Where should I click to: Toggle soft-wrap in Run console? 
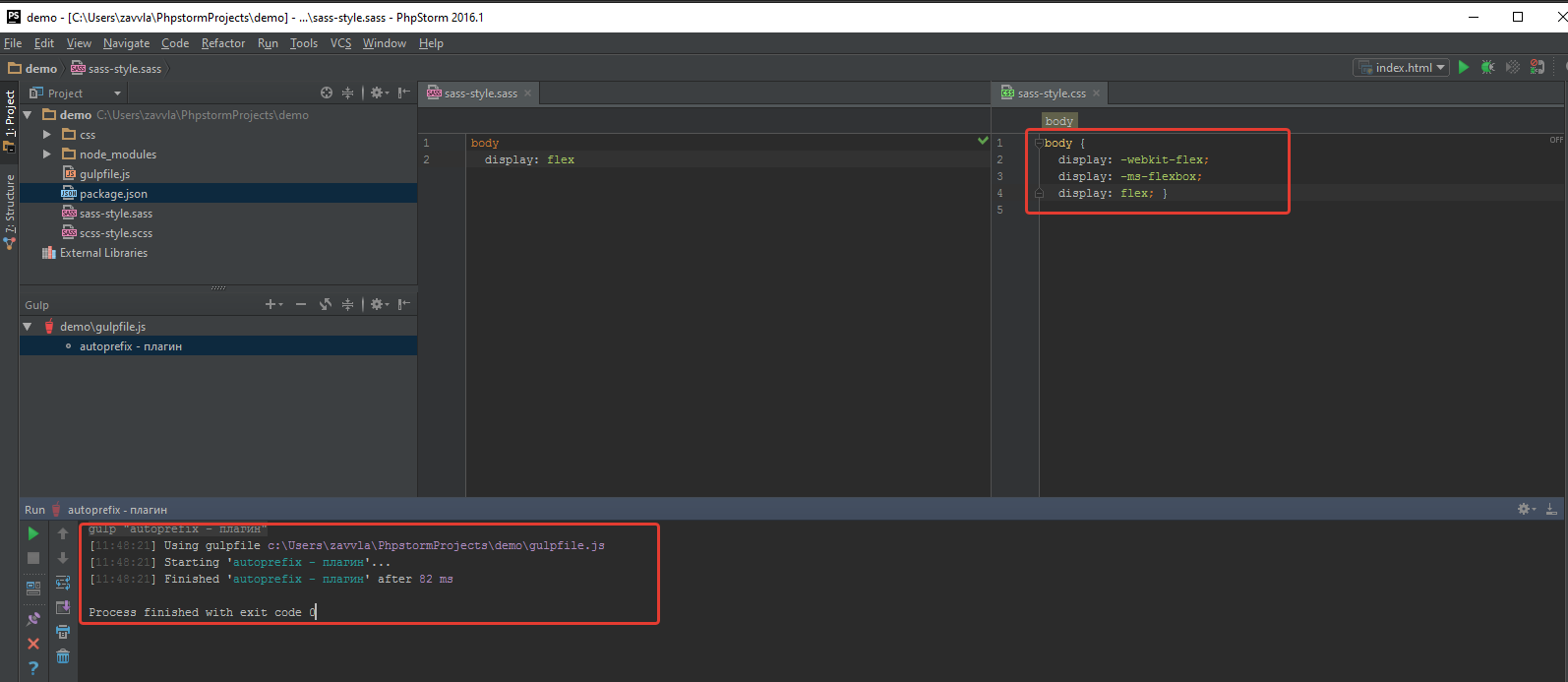coord(63,583)
